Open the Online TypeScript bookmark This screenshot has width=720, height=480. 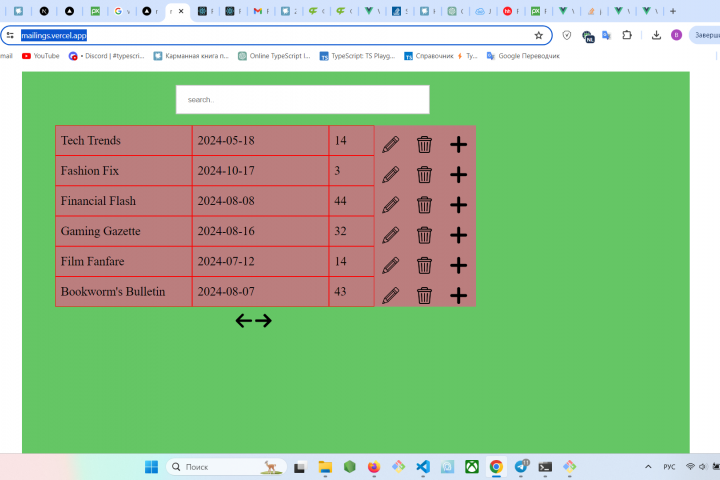tap(274, 56)
